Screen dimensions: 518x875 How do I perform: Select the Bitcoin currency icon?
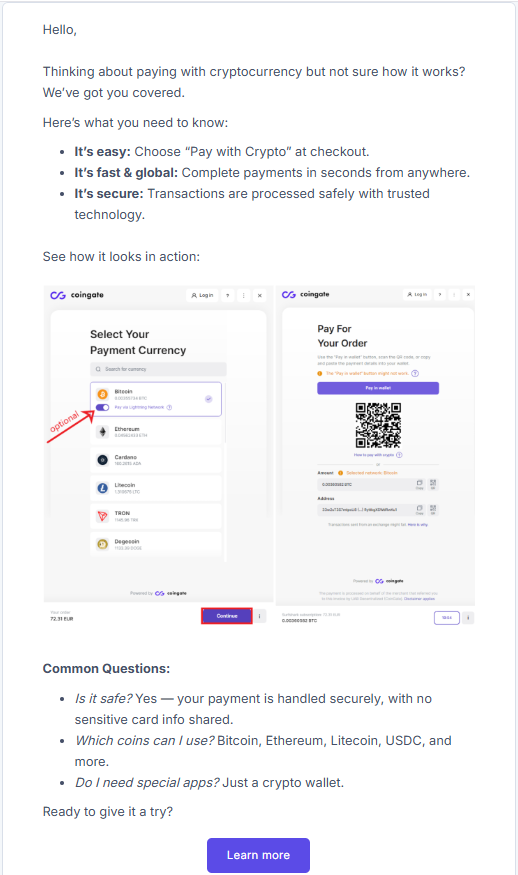[x=102, y=394]
